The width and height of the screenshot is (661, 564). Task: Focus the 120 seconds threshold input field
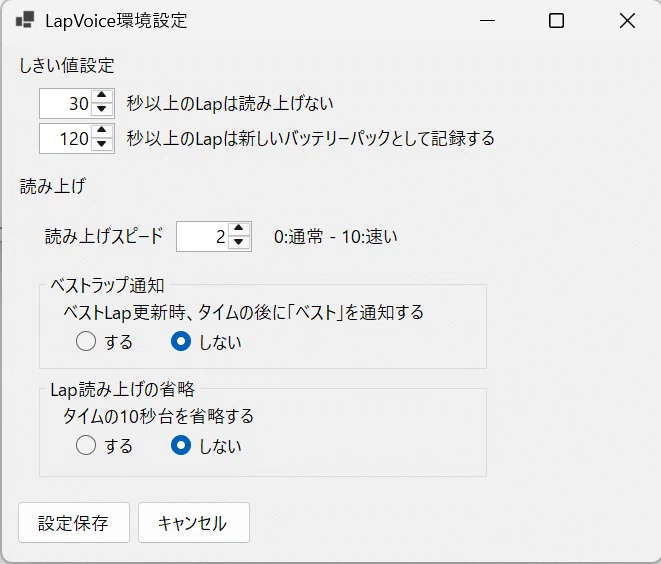point(66,138)
